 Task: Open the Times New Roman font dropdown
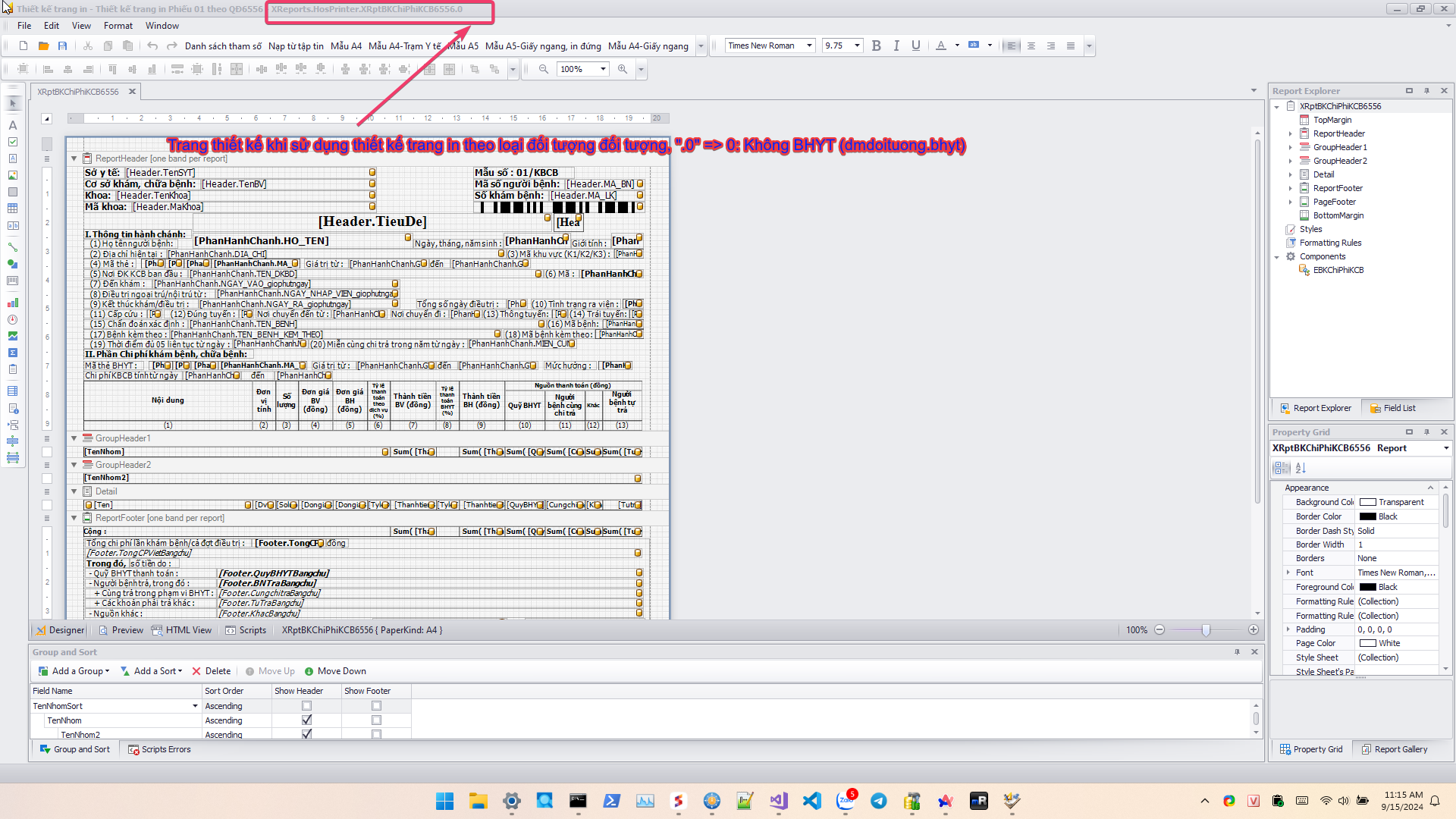(809, 45)
